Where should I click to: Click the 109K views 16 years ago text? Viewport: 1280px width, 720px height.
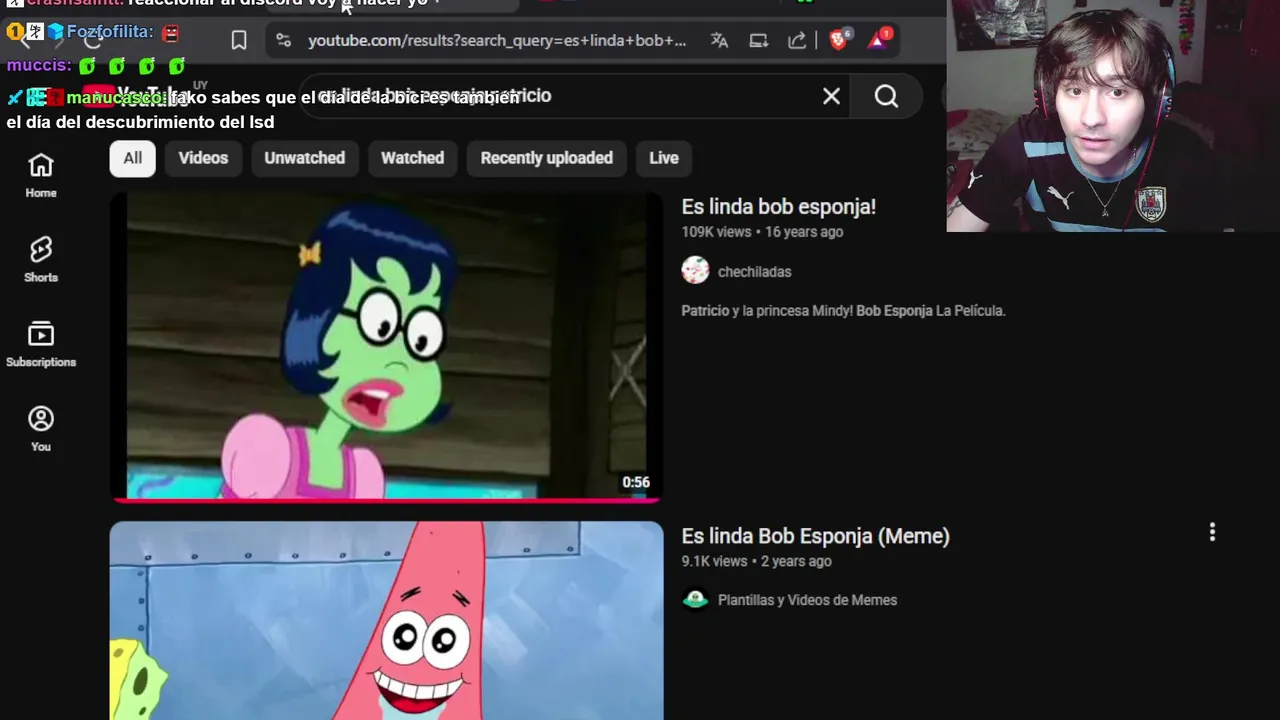click(762, 232)
